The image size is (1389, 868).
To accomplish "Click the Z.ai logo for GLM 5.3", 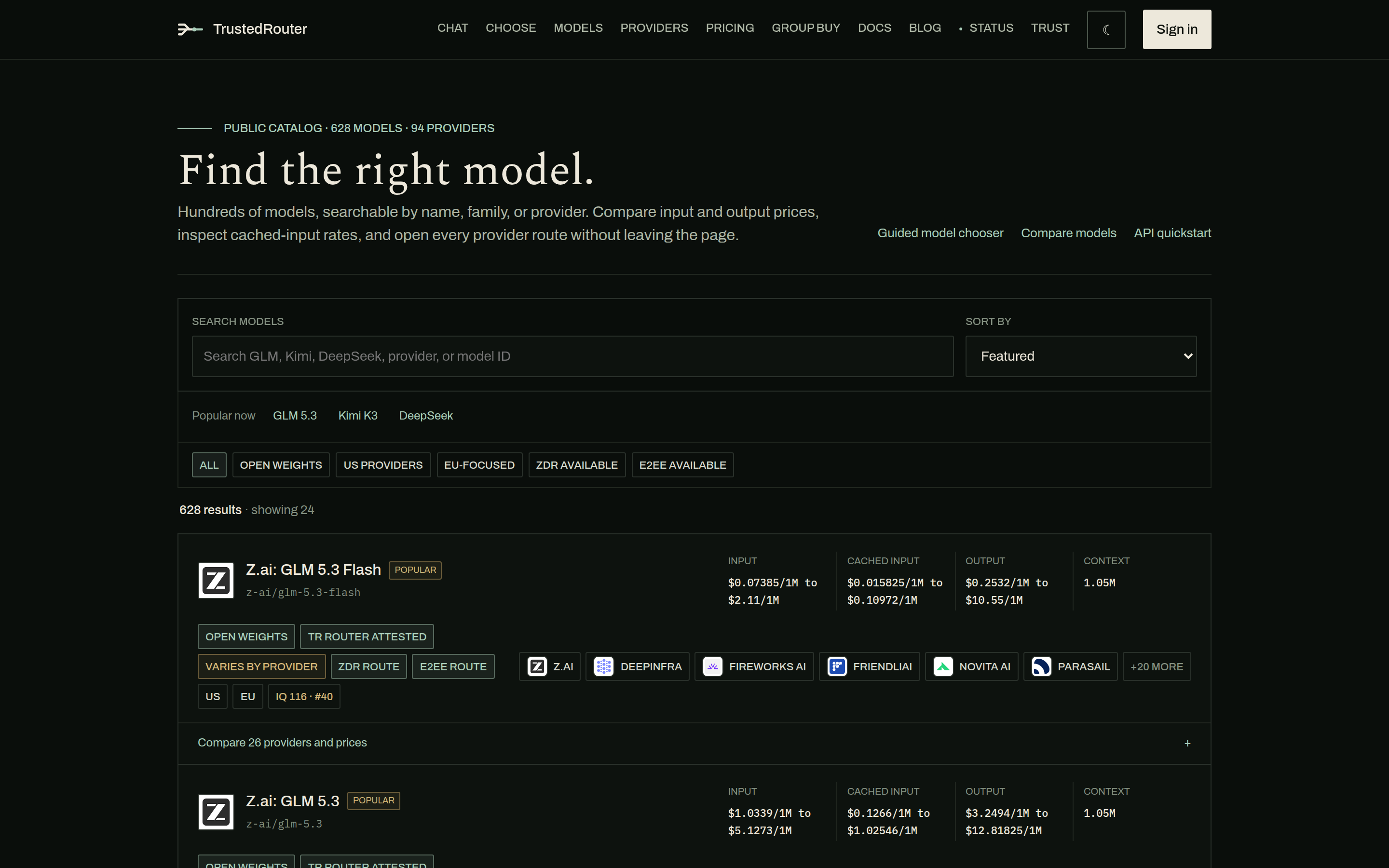I will (x=216, y=812).
